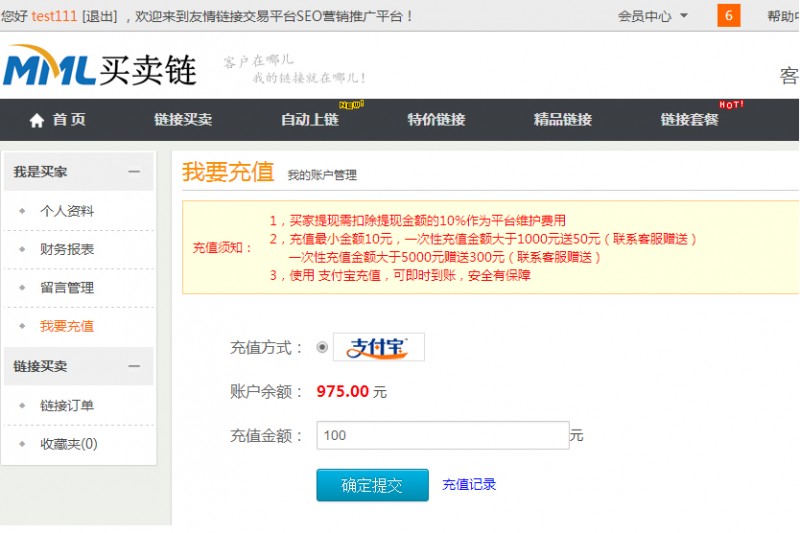
Task: Click the 充值金额 amount input field
Action: coord(442,435)
